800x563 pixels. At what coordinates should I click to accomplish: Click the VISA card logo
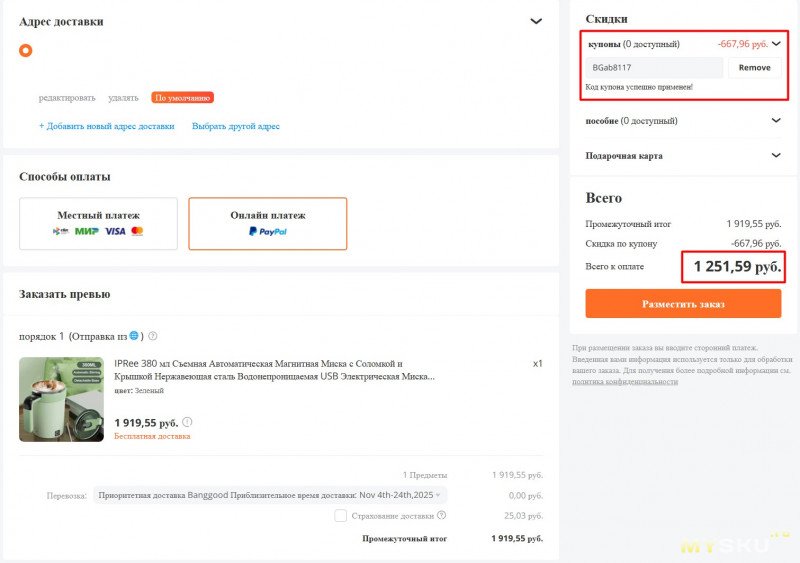coord(115,231)
